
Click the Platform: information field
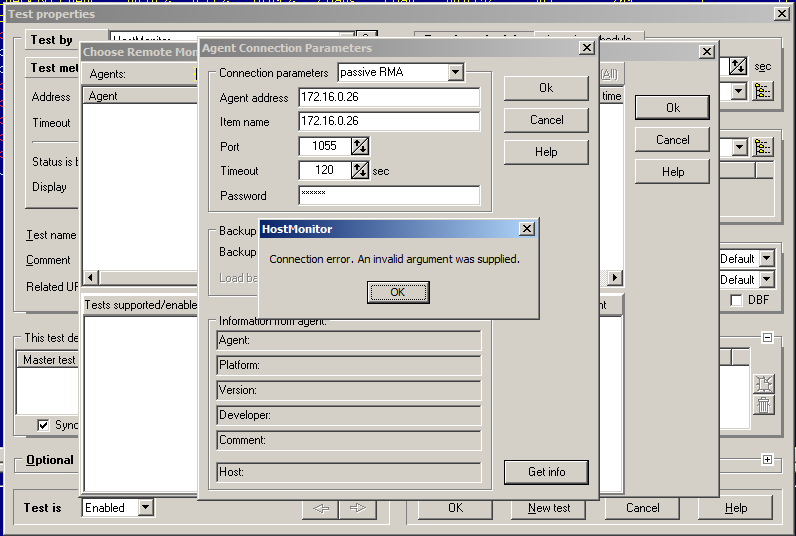[x=349, y=365]
